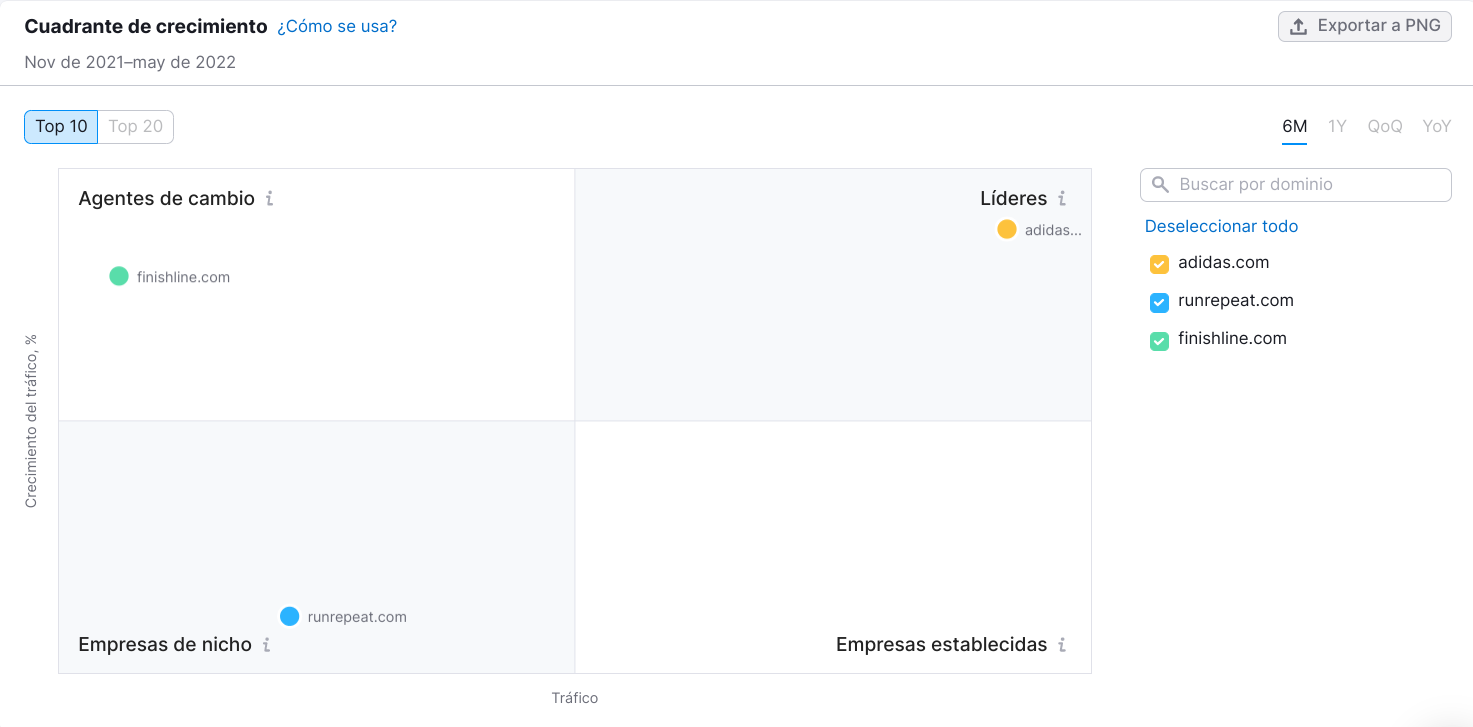Screen dimensions: 1473x727
Task: Select the 6M time range
Action: (x=1294, y=127)
